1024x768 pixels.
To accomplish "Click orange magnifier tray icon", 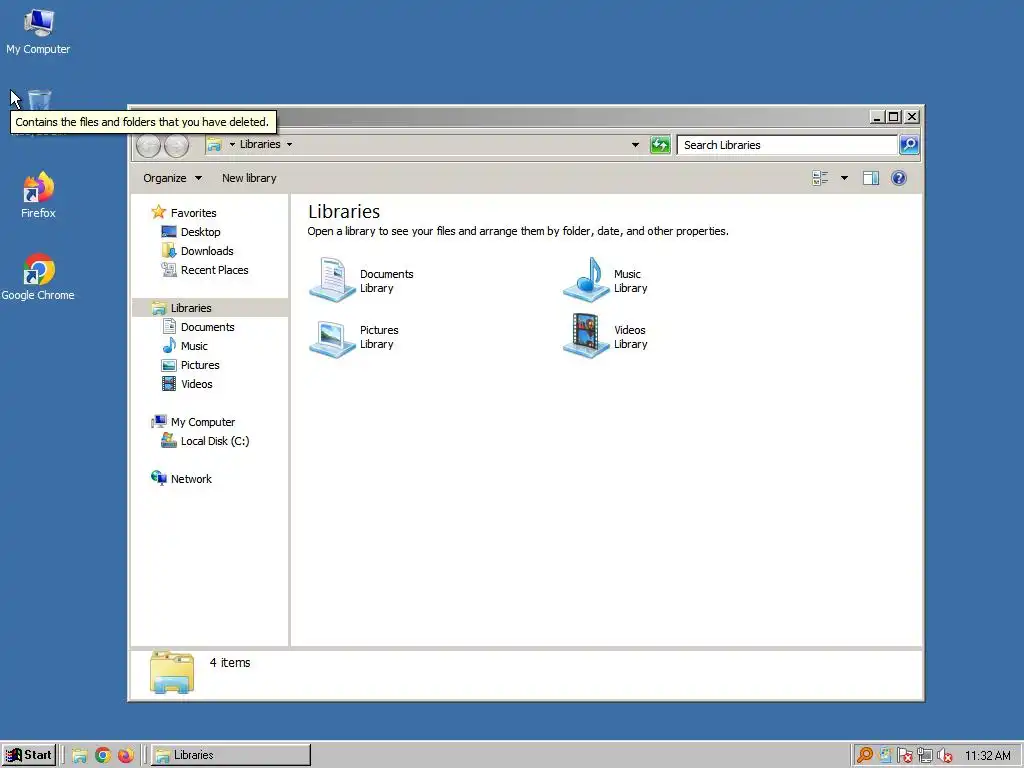I will pos(864,756).
